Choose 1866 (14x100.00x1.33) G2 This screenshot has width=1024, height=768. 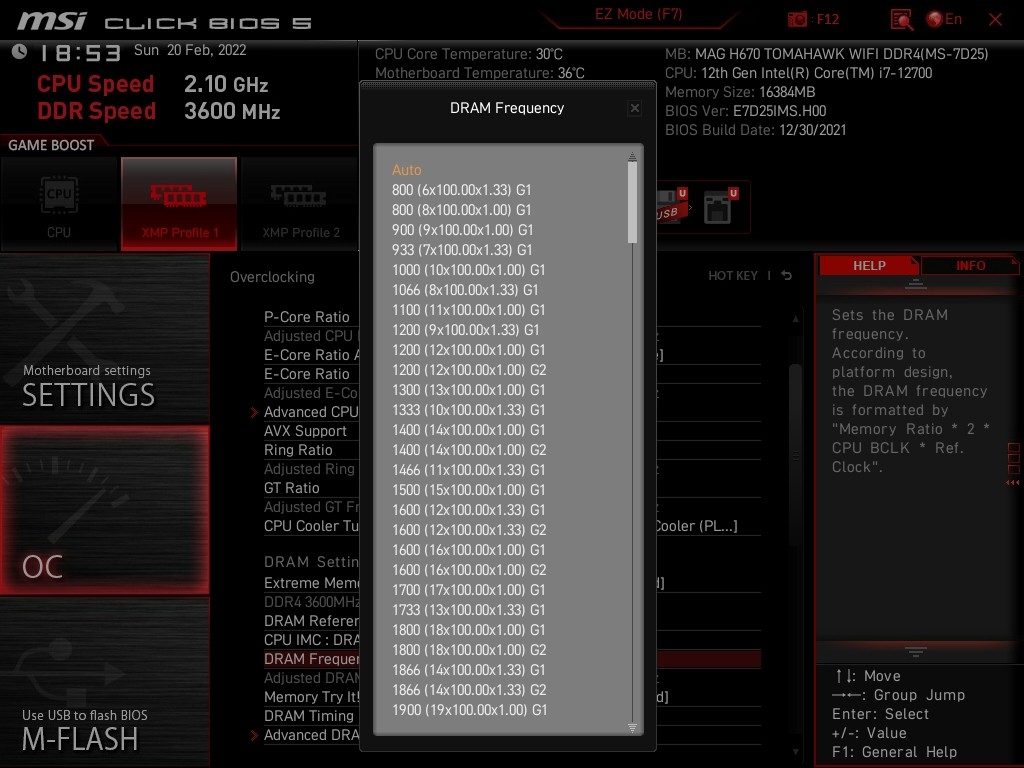[469, 690]
